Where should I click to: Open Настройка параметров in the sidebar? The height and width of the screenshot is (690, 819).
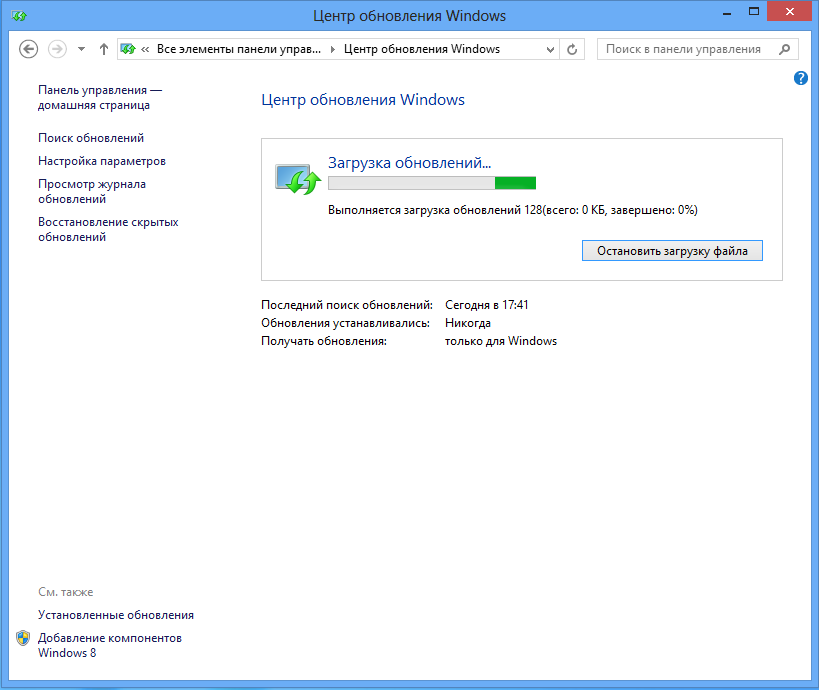[102, 161]
